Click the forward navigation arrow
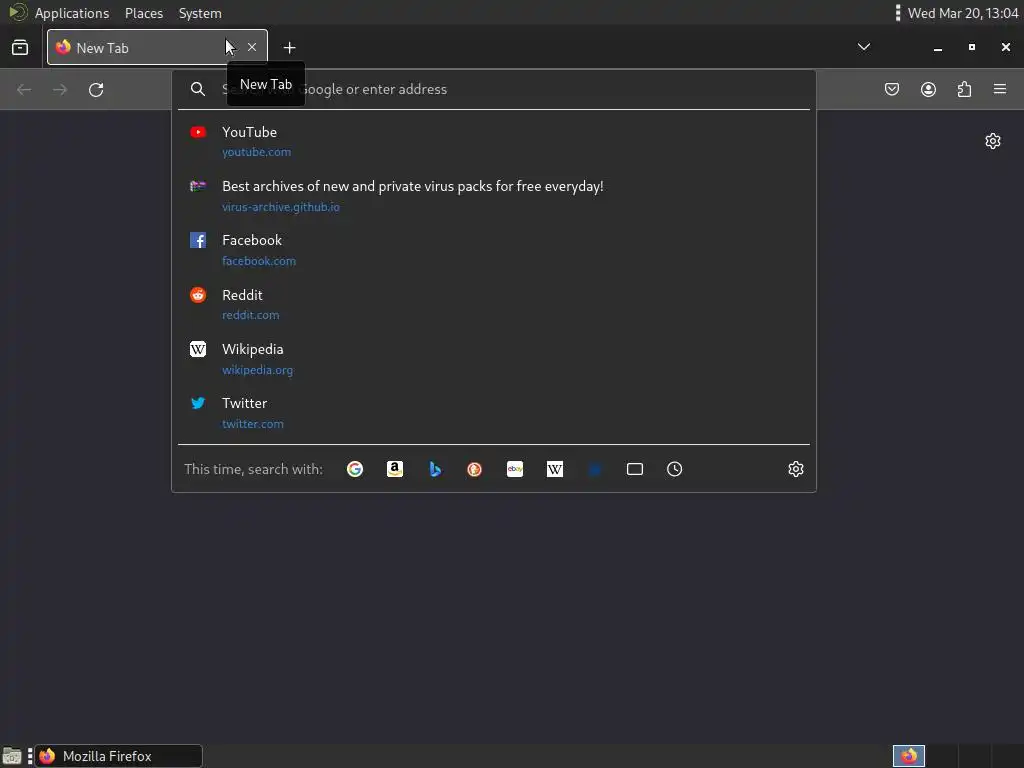 60,89
